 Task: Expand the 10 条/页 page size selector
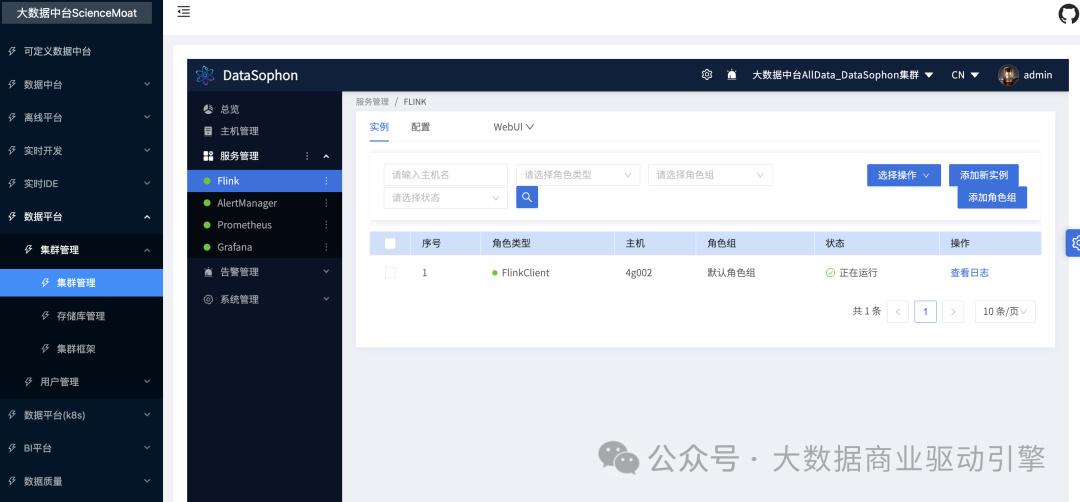pos(1005,312)
